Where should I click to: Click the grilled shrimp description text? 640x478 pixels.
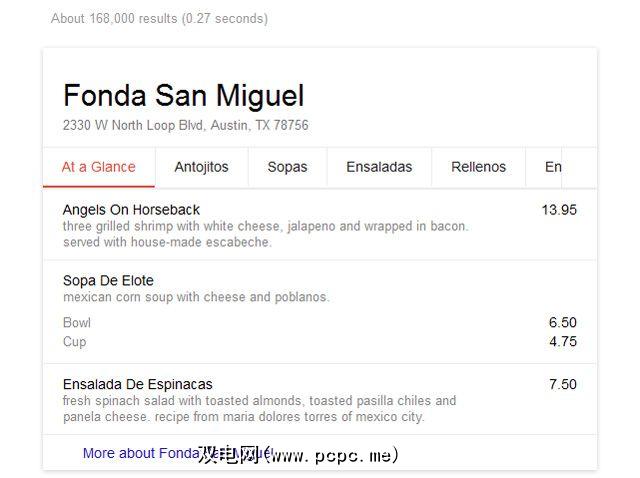tap(265, 226)
